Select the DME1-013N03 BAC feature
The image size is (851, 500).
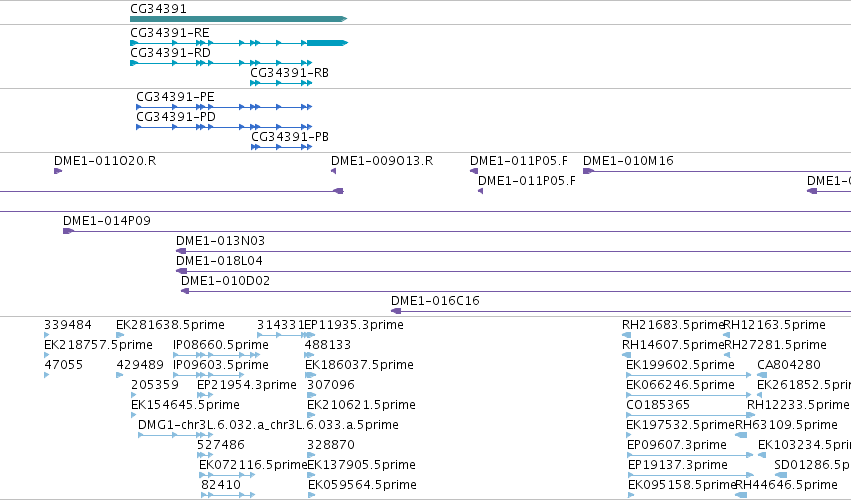pyautogui.click(x=513, y=251)
